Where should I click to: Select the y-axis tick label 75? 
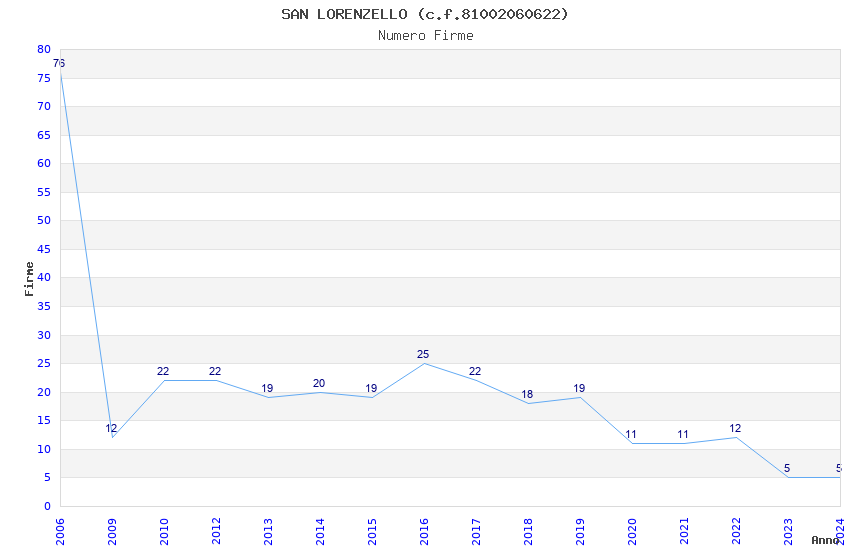(44, 78)
